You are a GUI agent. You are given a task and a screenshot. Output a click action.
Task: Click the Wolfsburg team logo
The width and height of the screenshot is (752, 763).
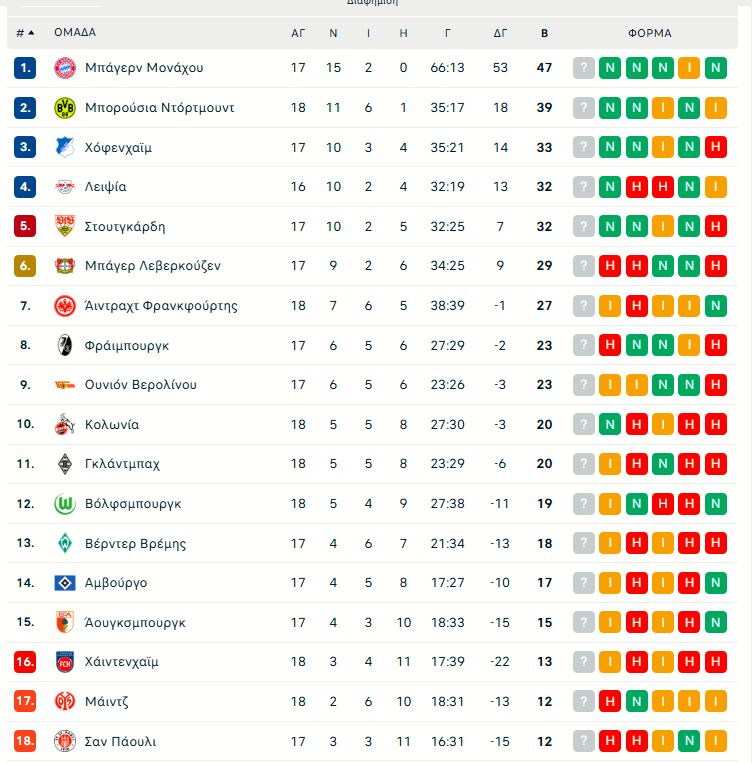(x=65, y=504)
